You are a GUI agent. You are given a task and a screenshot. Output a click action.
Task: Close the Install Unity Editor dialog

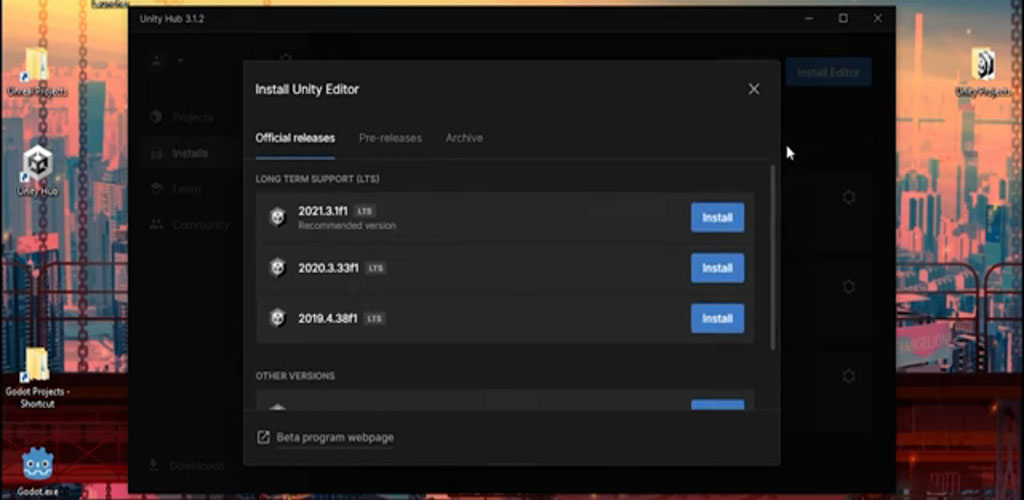tap(754, 89)
